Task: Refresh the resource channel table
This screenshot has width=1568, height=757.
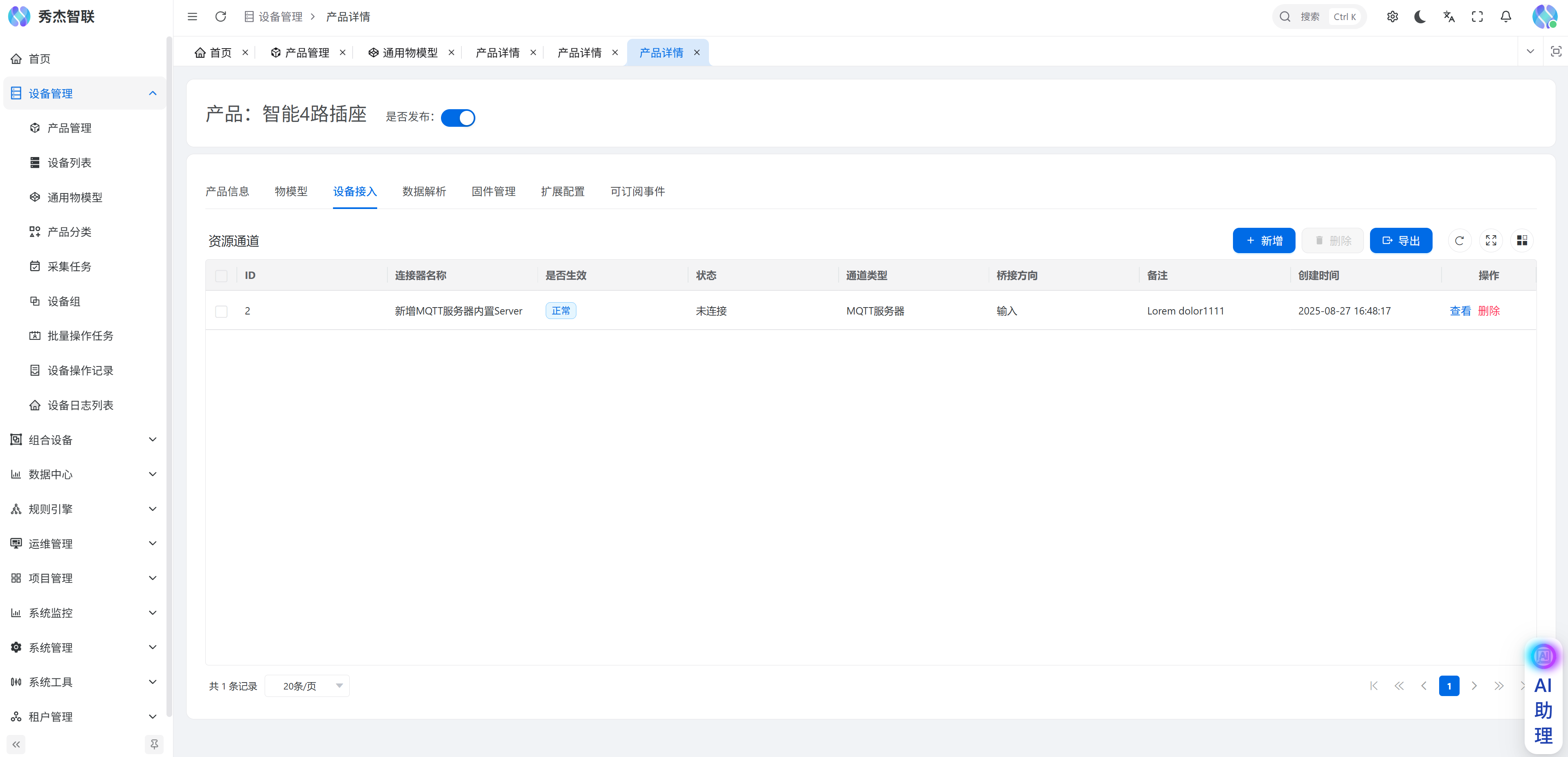Action: point(1459,240)
